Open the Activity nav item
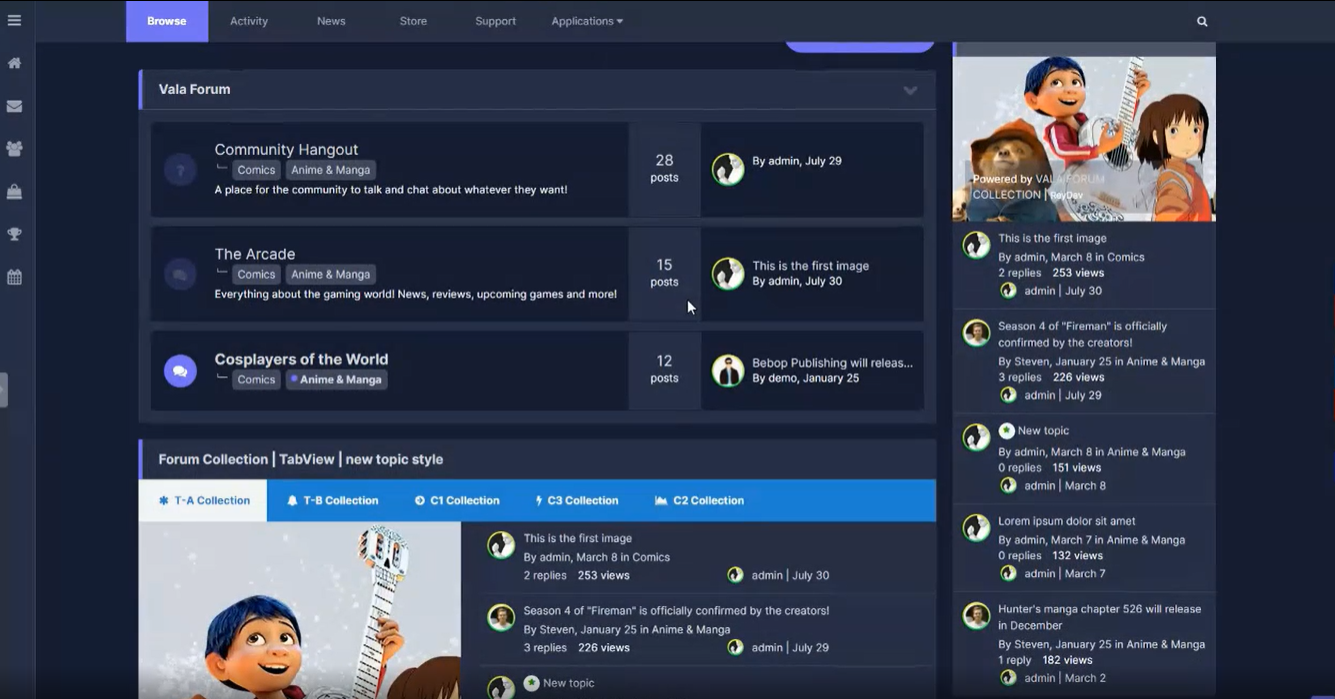 point(249,21)
